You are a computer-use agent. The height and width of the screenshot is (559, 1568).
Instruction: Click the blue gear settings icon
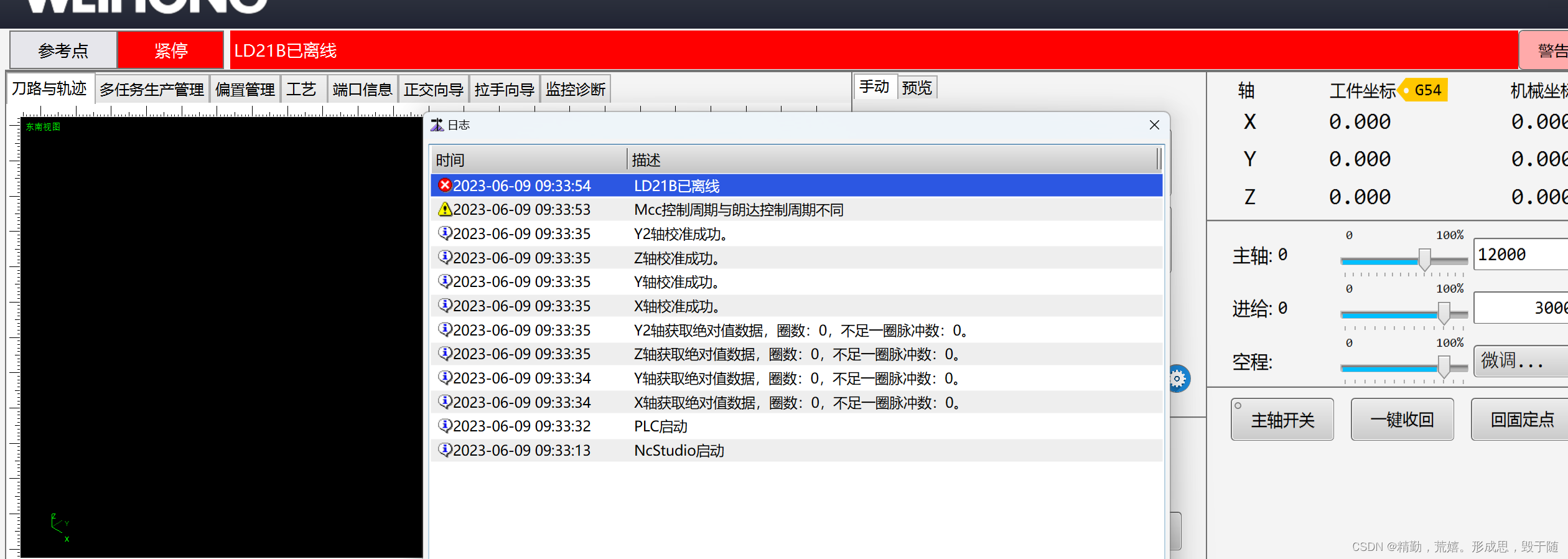click(1178, 378)
